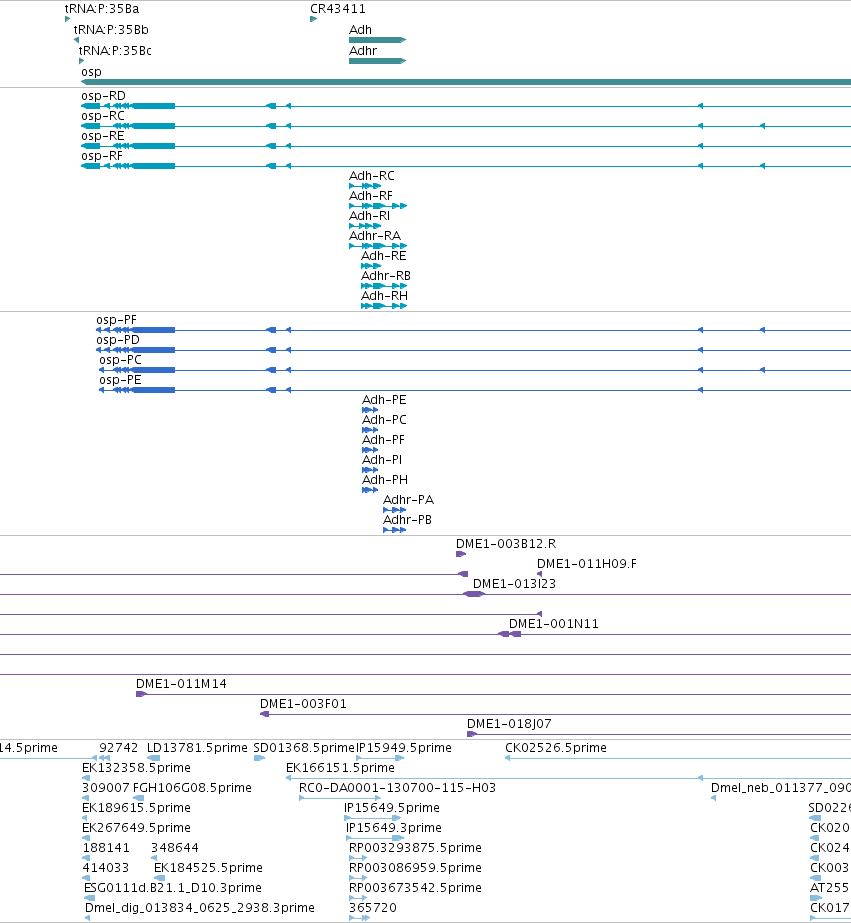Select the Adh-RE transcript

click(371, 266)
